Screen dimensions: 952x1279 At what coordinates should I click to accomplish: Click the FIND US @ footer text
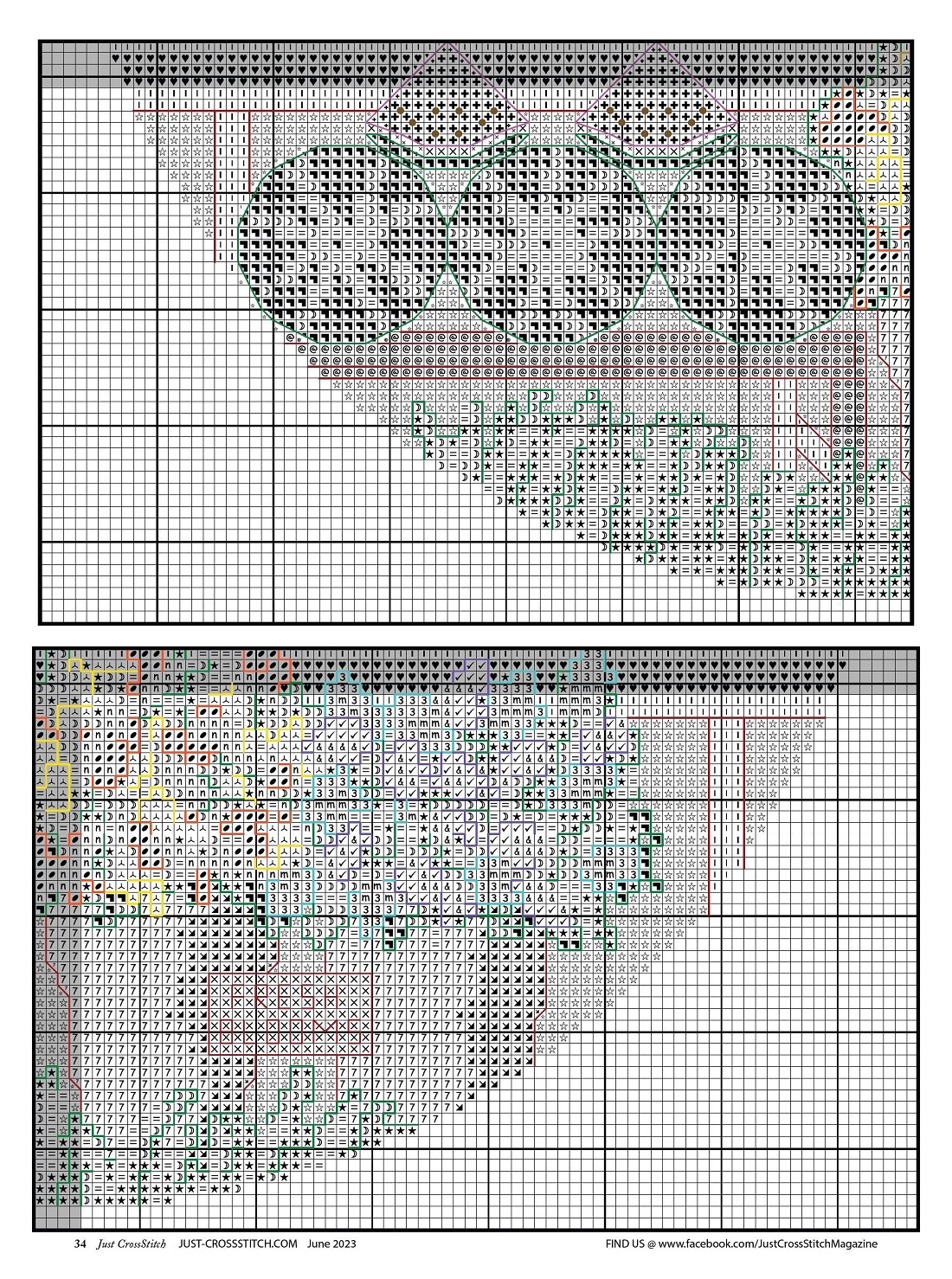tap(630, 1244)
